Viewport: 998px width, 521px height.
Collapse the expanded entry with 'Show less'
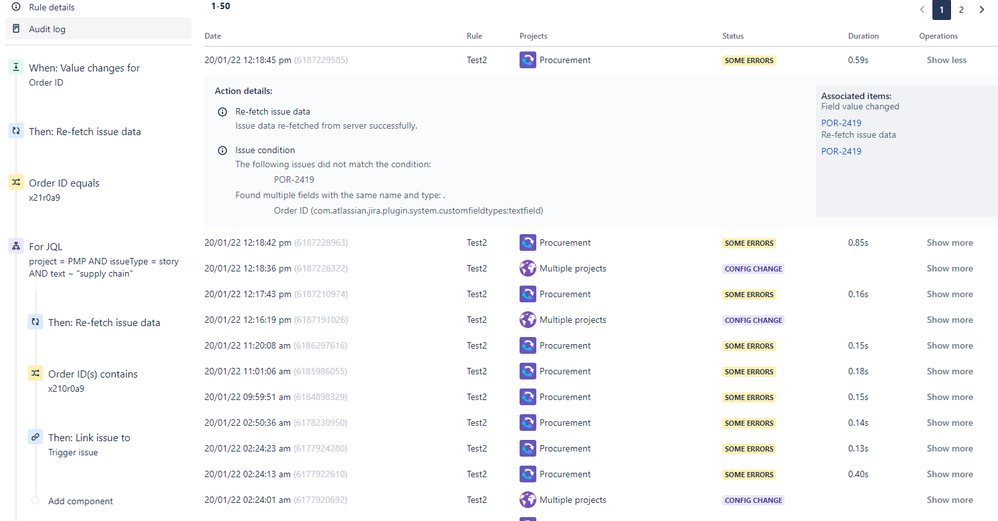(946, 60)
